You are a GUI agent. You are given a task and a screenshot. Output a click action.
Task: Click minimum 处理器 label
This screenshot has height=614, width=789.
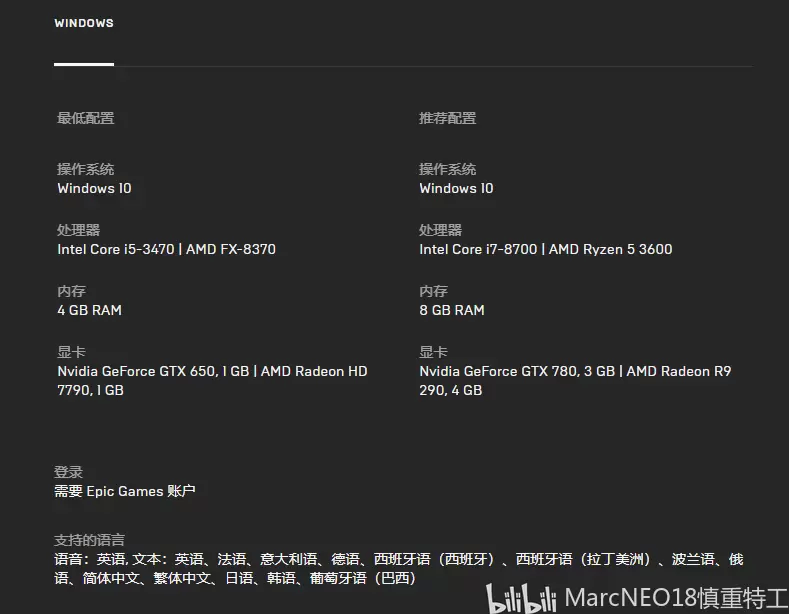pos(78,230)
